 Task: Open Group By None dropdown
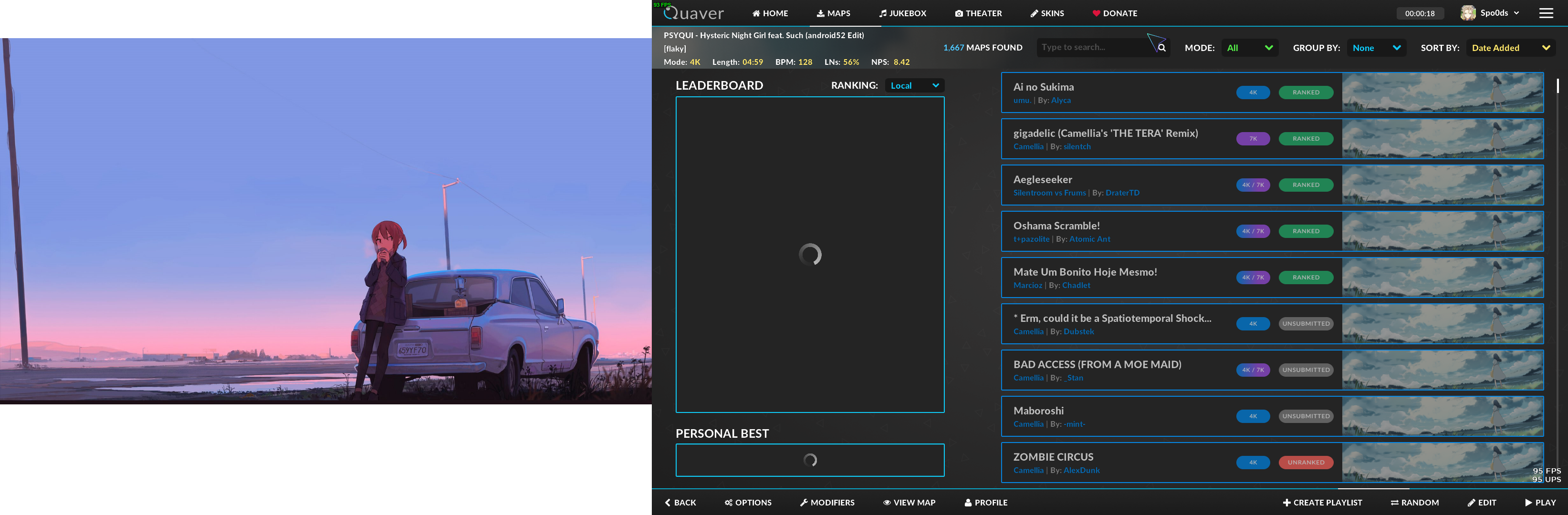[x=1376, y=47]
